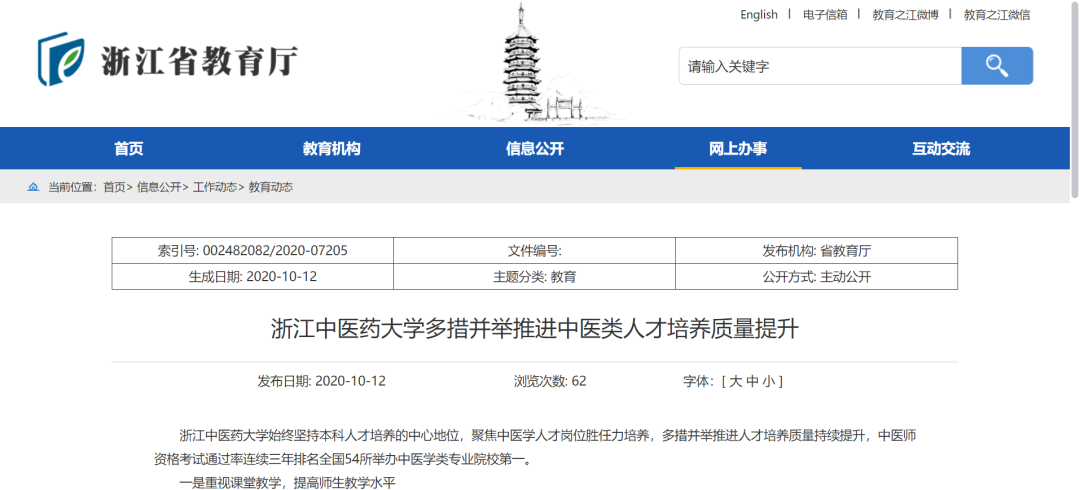The width and height of the screenshot is (1080, 490).
Task: Click the 文件编号 cell
Action: click(x=534, y=251)
